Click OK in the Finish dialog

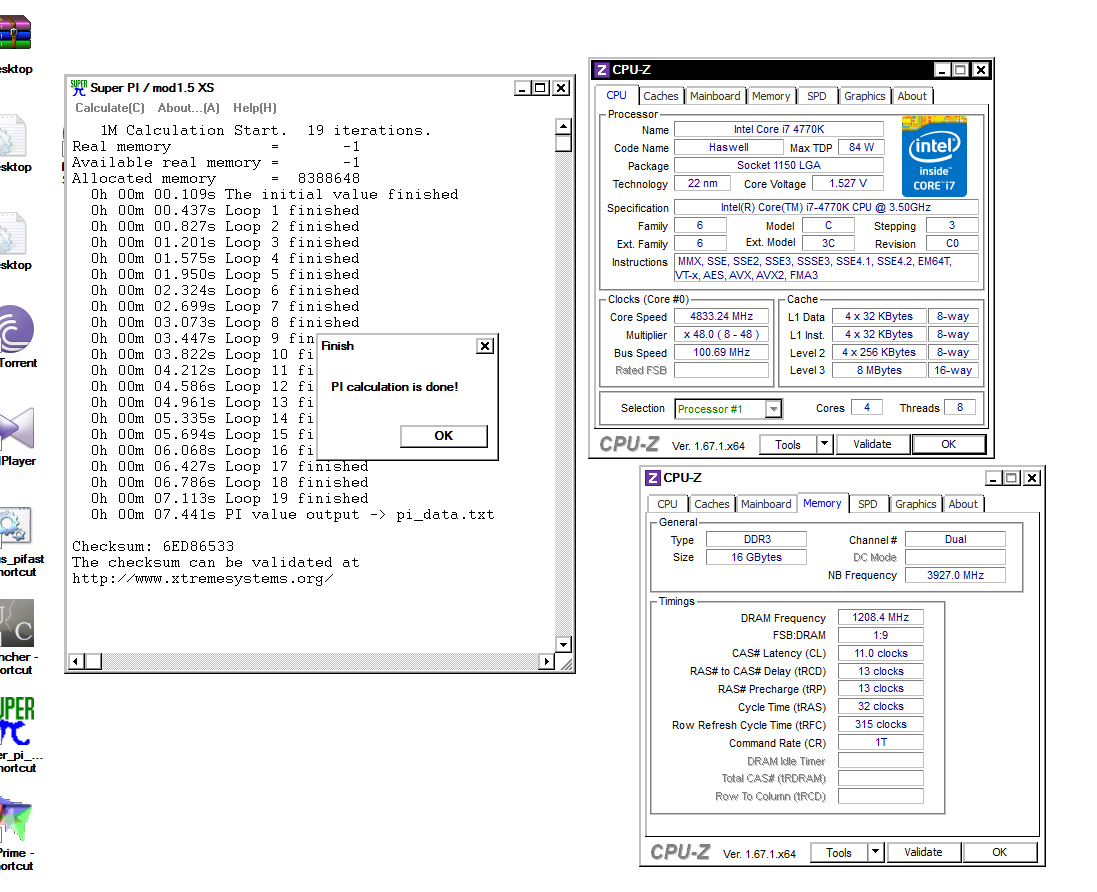point(444,436)
